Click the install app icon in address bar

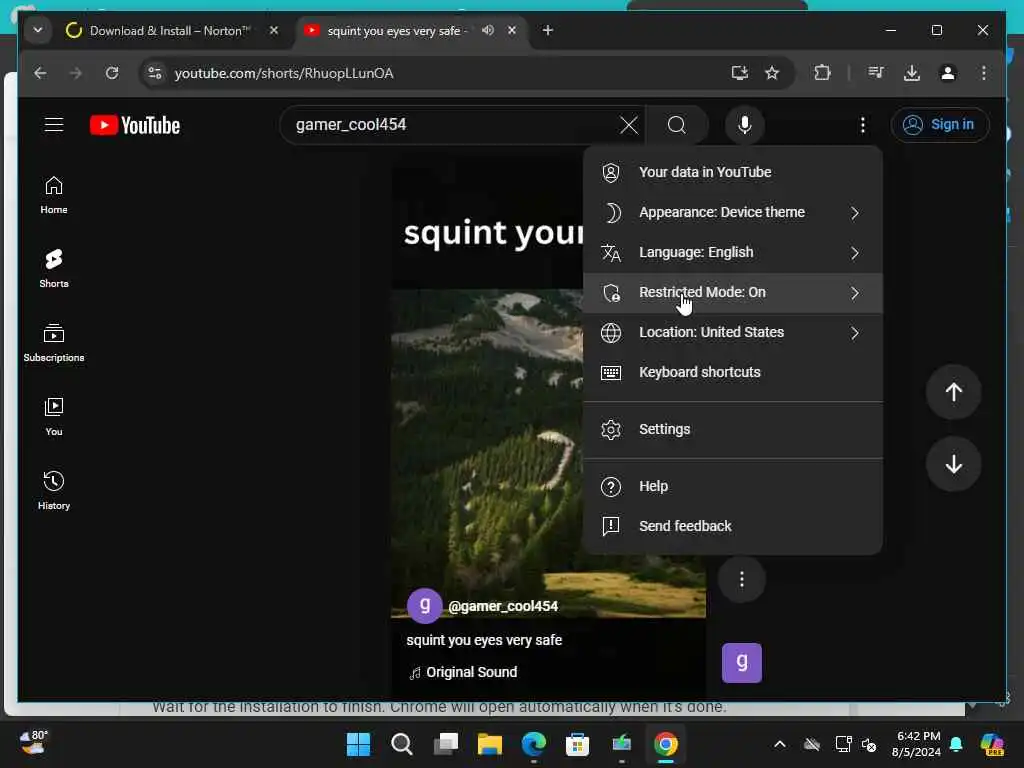[739, 73]
